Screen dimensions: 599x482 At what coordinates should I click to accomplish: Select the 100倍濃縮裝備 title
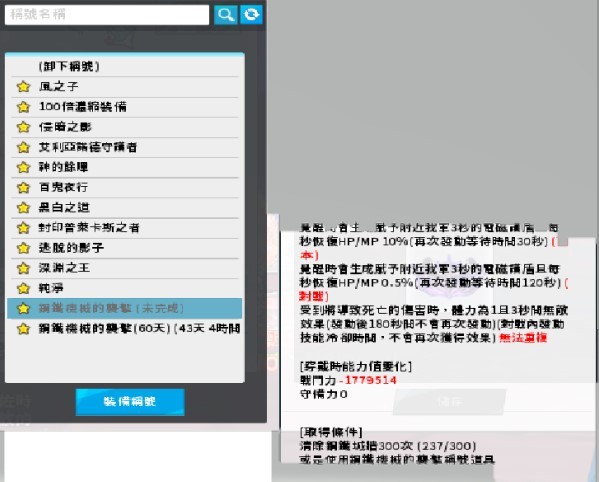point(125,107)
